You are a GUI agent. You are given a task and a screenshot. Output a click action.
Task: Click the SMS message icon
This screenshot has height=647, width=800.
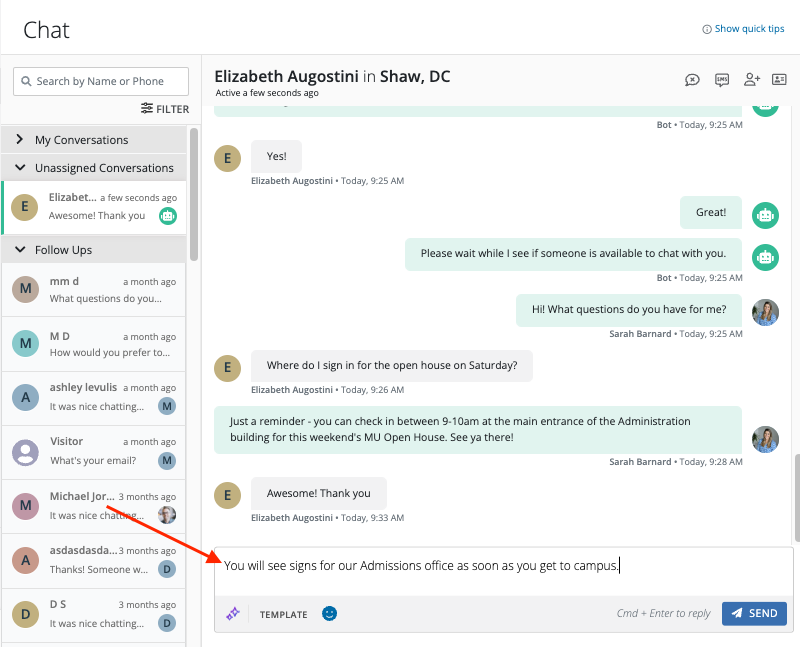[722, 80]
